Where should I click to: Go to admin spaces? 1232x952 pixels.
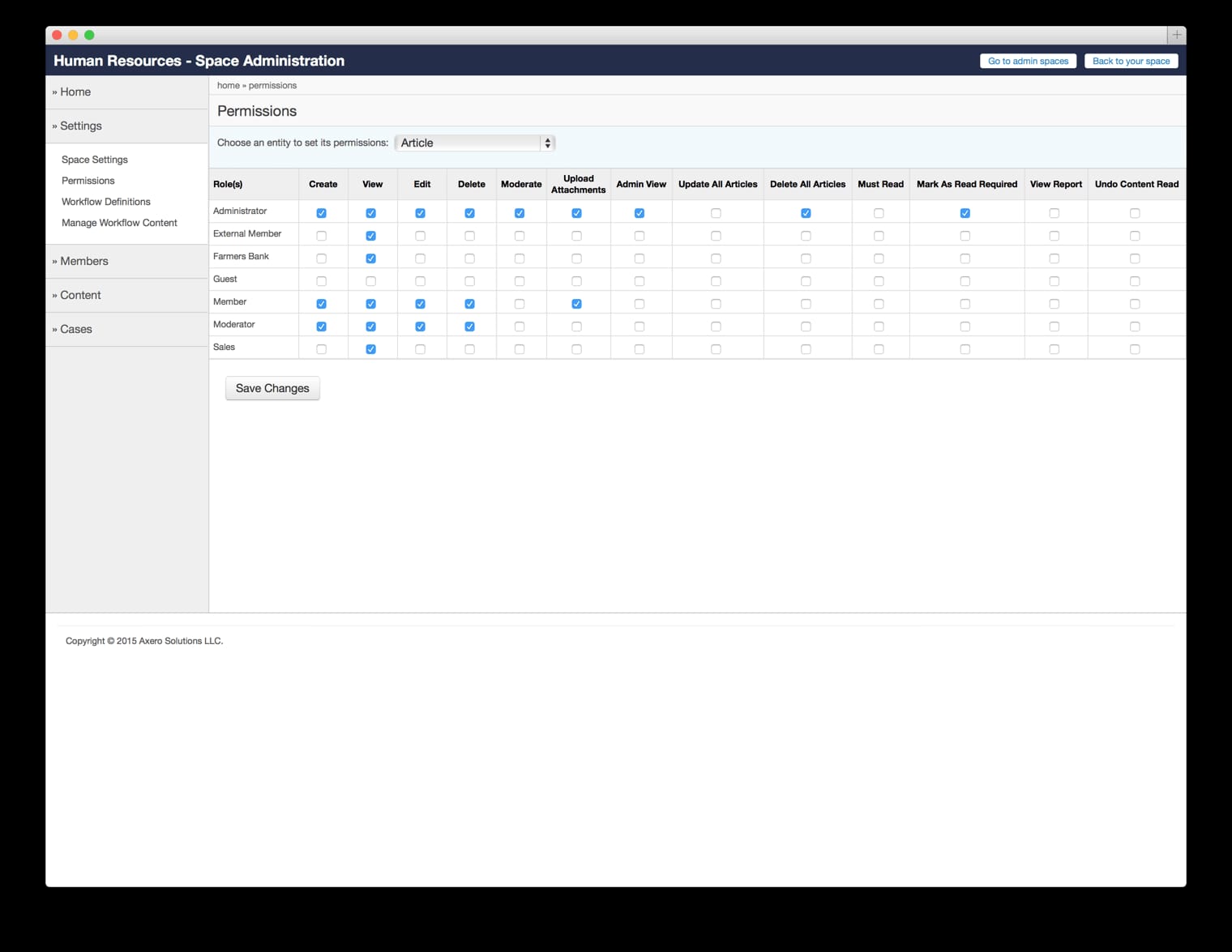tap(1027, 61)
